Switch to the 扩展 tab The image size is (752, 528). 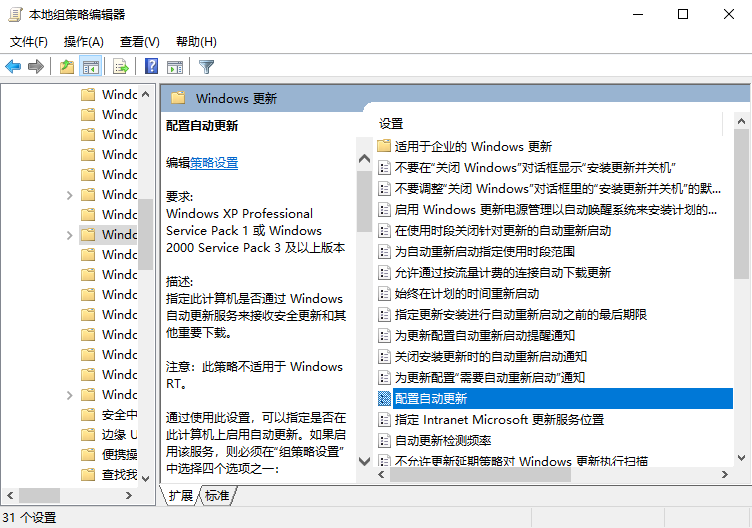point(180,495)
